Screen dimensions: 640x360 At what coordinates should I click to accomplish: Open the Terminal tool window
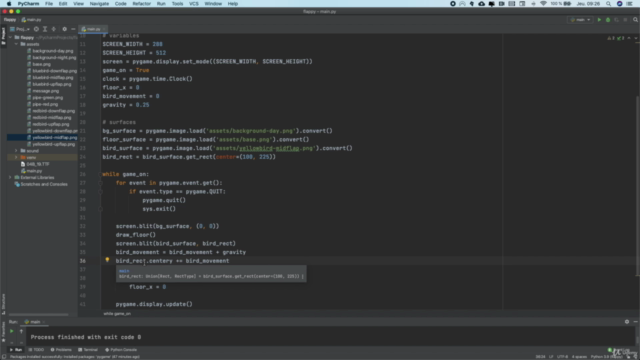[x=88, y=350]
